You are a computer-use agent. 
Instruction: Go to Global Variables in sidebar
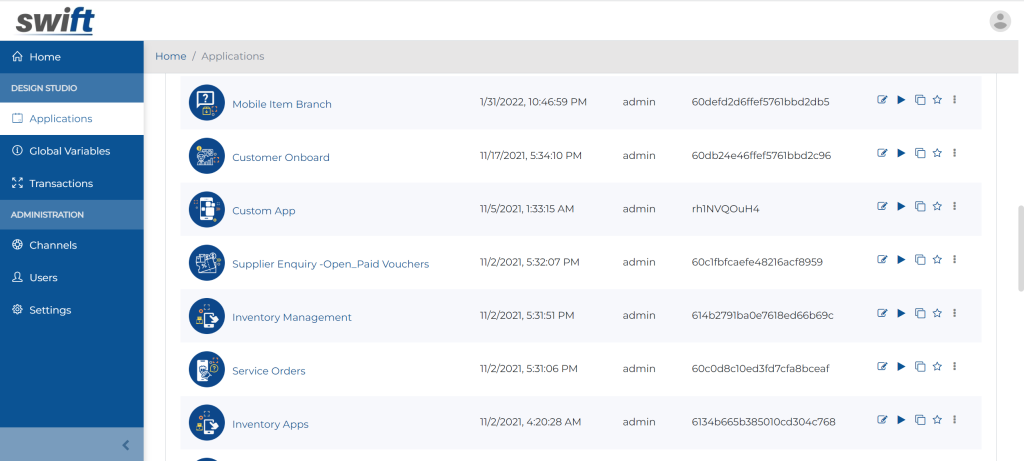click(x=69, y=151)
